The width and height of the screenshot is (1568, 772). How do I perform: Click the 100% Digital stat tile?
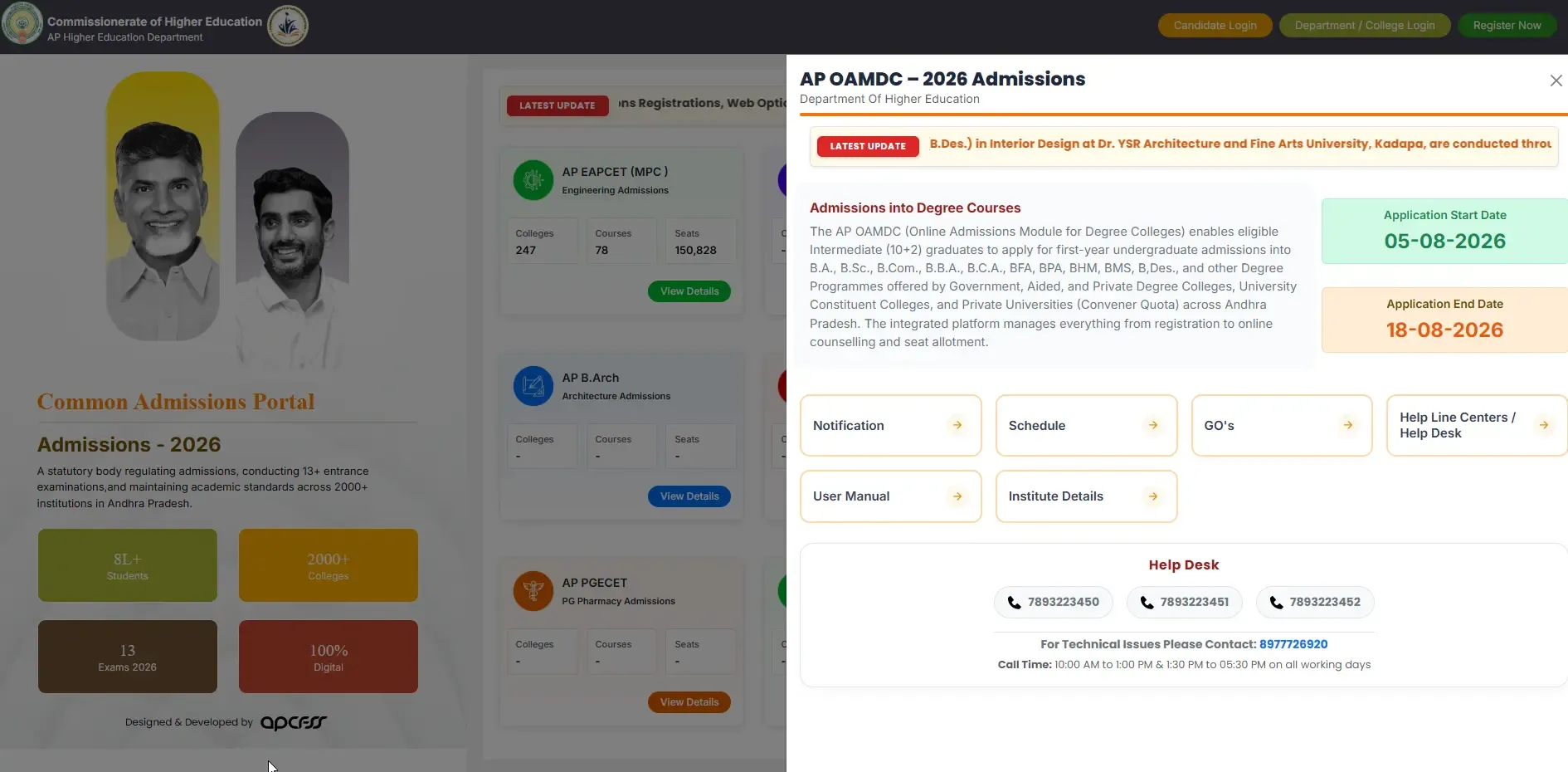click(x=329, y=657)
